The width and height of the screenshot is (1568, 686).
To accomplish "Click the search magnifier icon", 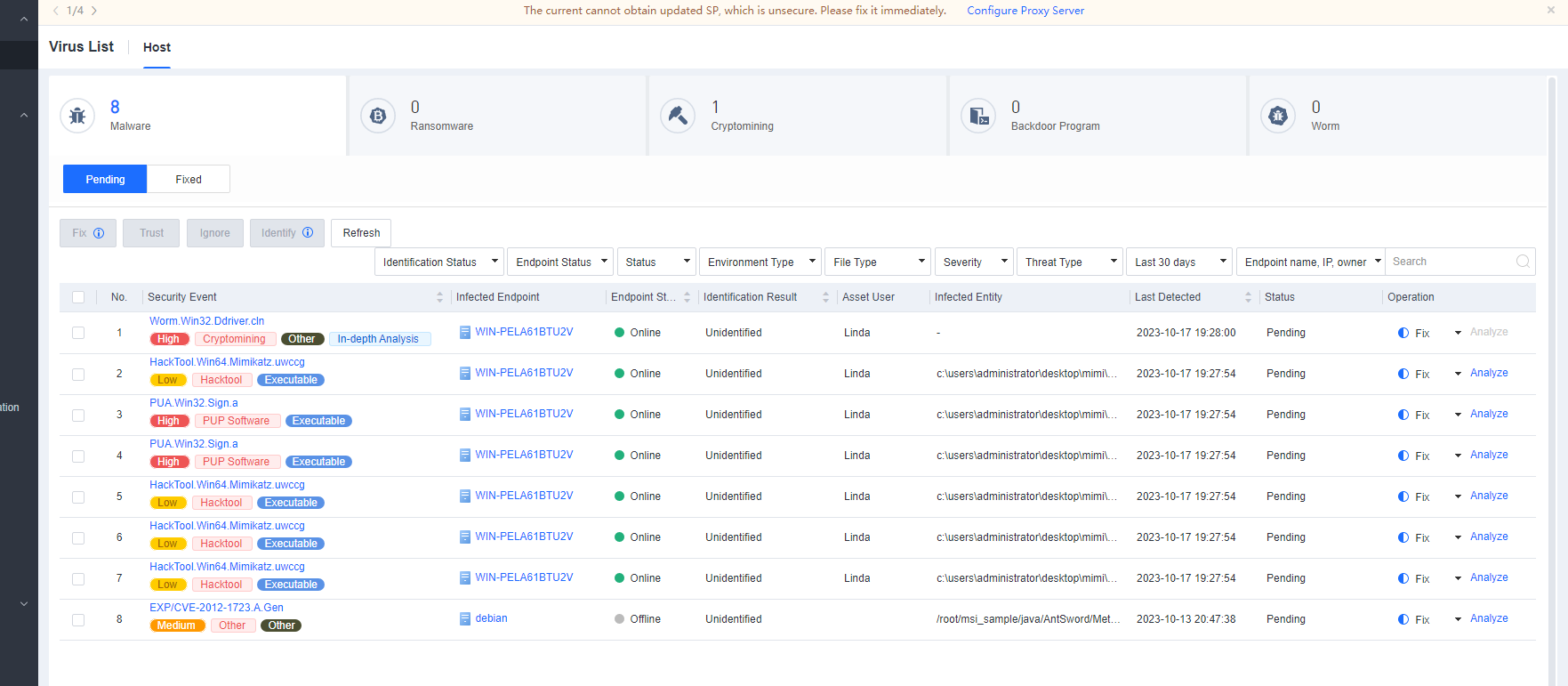I will pos(1523,262).
